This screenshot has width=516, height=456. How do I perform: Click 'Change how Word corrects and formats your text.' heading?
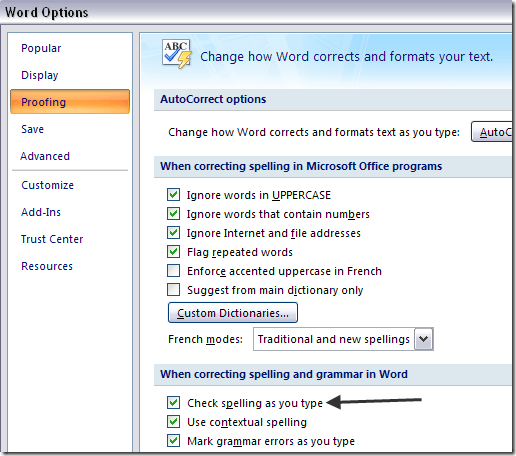346,57
